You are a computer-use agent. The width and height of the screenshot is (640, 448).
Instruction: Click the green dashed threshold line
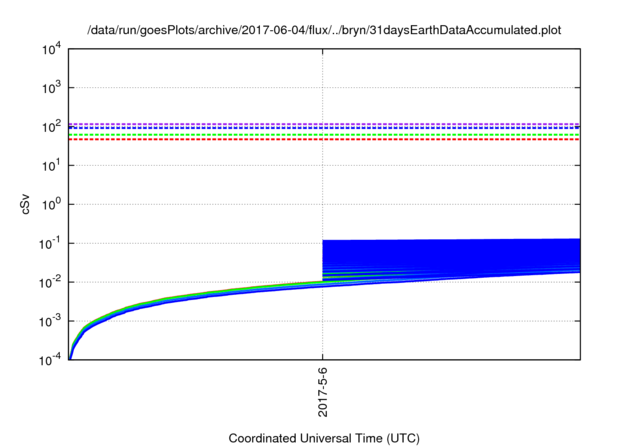(324, 135)
